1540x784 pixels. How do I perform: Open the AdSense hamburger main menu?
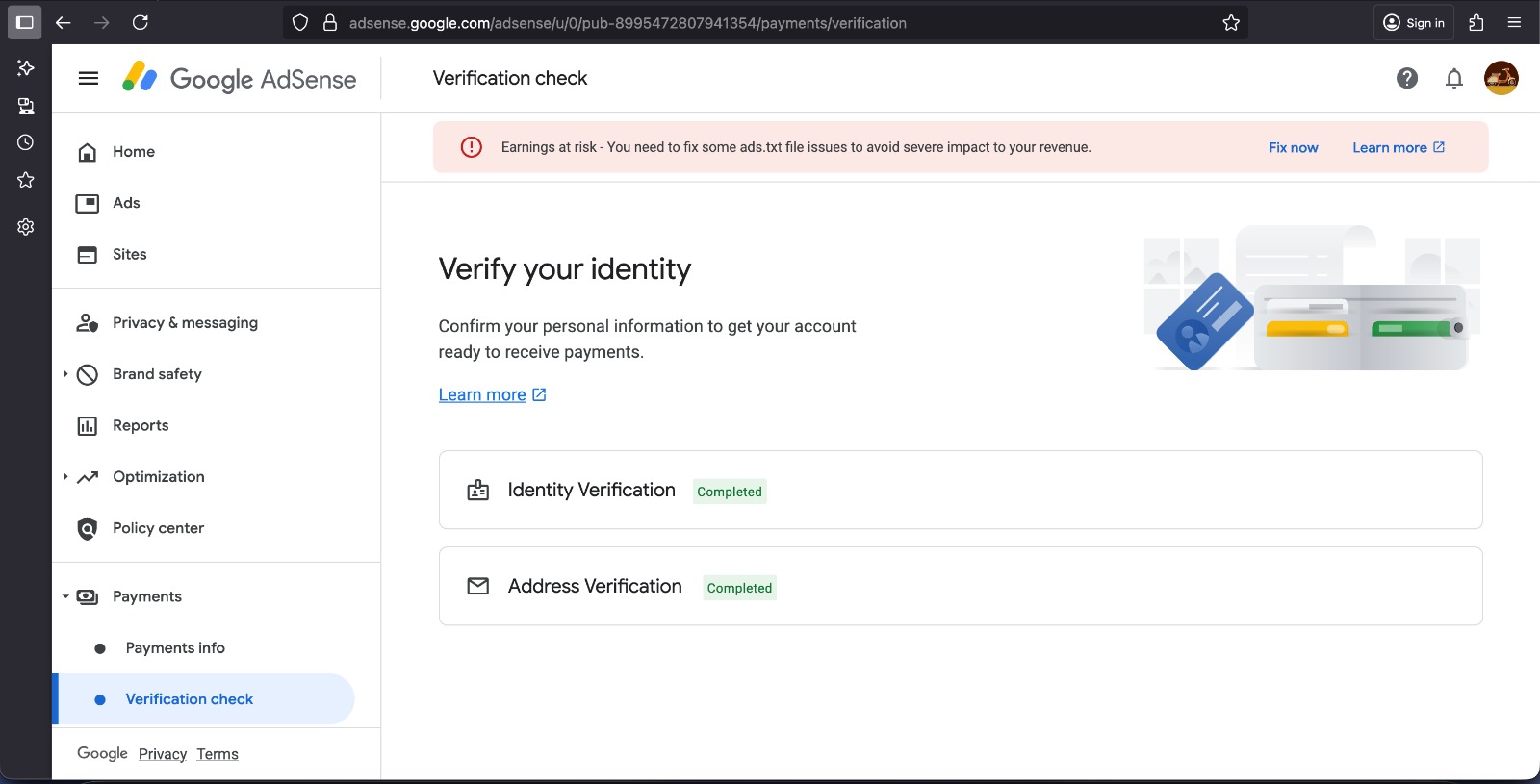pyautogui.click(x=89, y=79)
